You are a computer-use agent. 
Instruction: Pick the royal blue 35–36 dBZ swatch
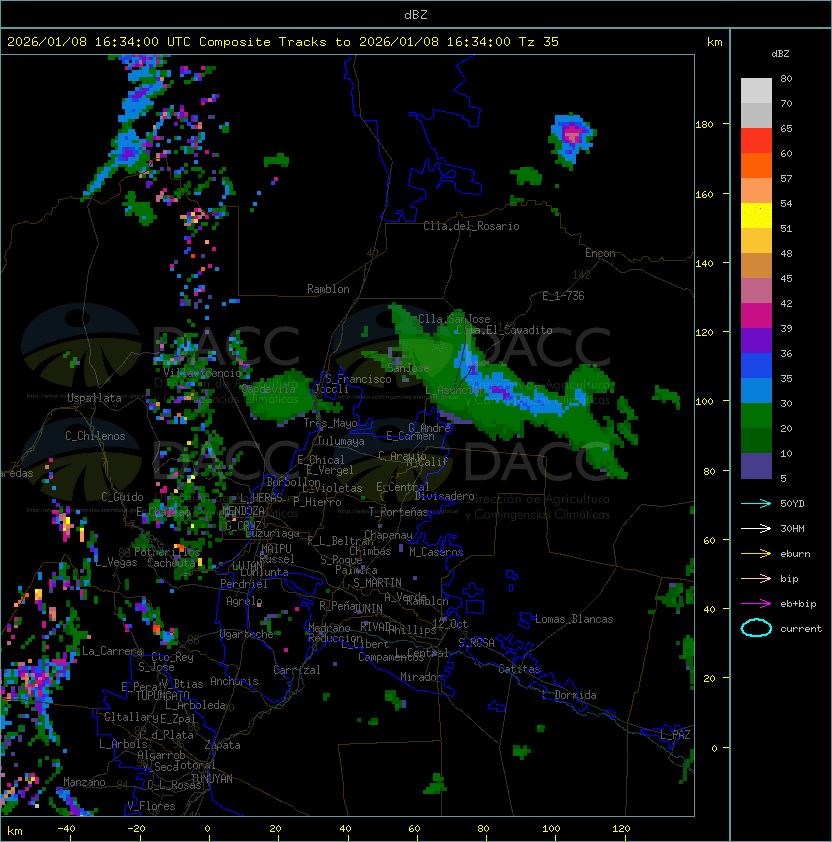(x=756, y=365)
